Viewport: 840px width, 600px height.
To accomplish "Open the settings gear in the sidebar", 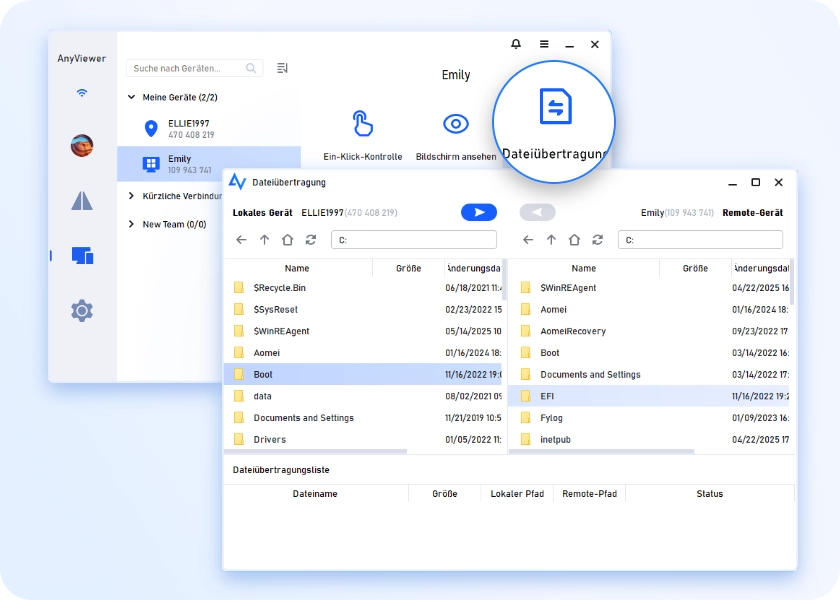I will 82,311.
